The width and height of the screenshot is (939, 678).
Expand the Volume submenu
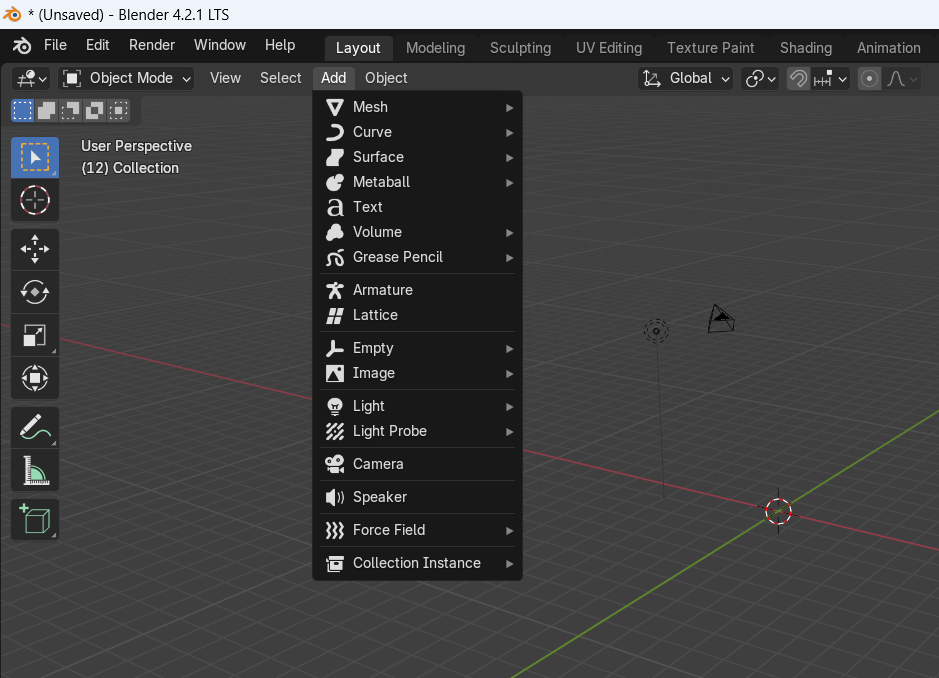pyautogui.click(x=417, y=232)
